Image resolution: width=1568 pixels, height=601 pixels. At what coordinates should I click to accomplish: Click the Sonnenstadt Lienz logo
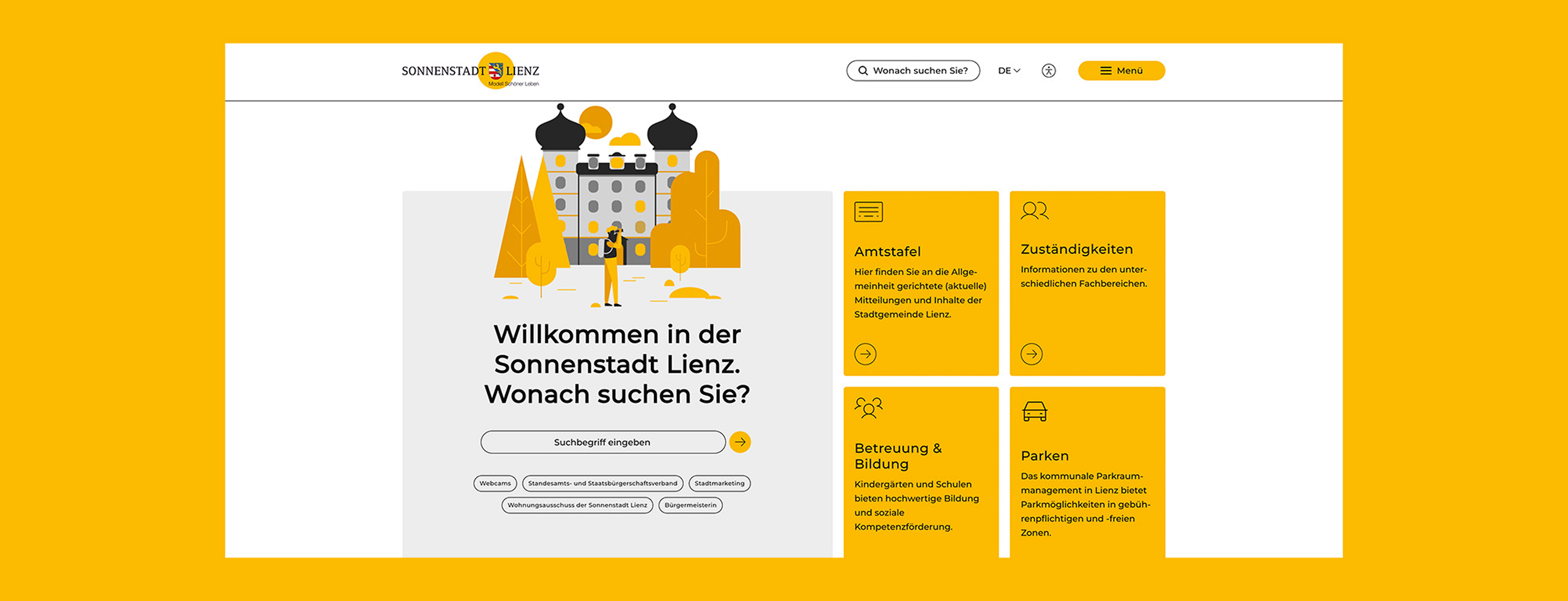point(470,71)
